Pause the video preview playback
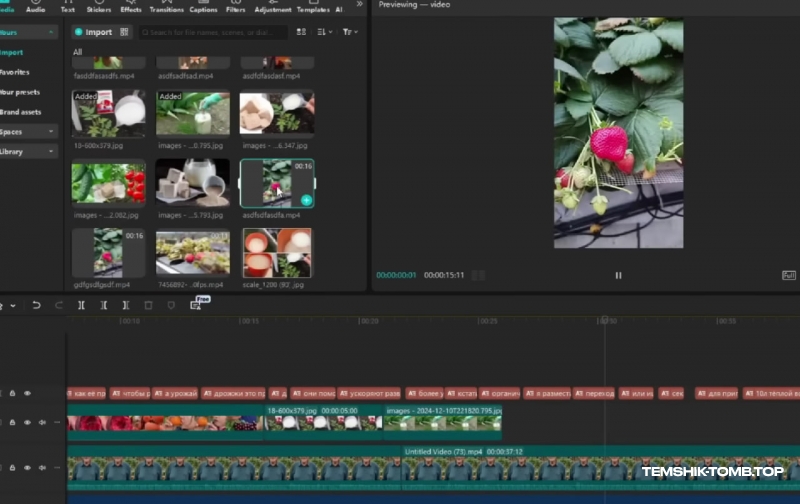 (x=618, y=275)
